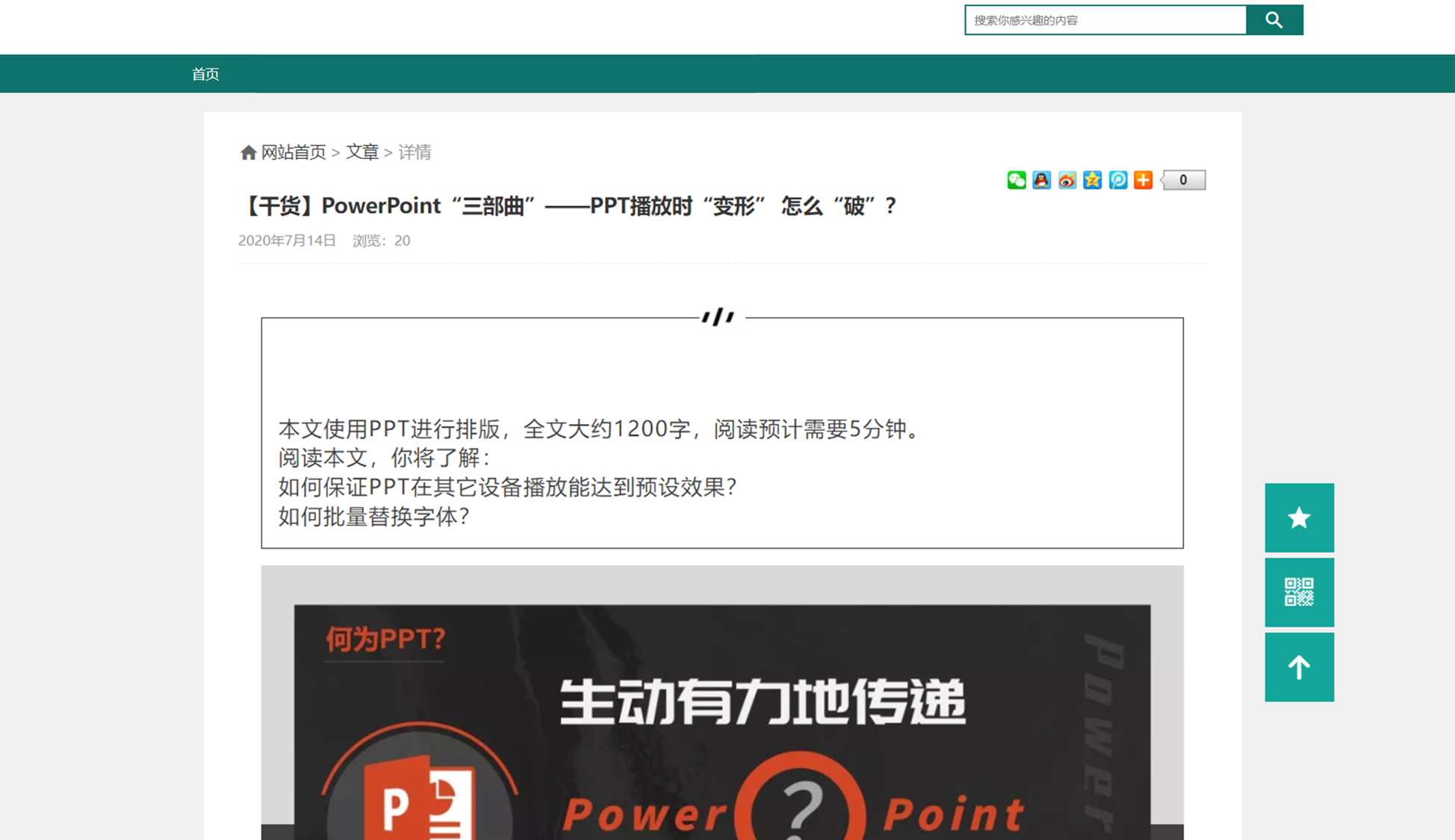
Task: Share article via WeChat icon
Action: point(1017,180)
